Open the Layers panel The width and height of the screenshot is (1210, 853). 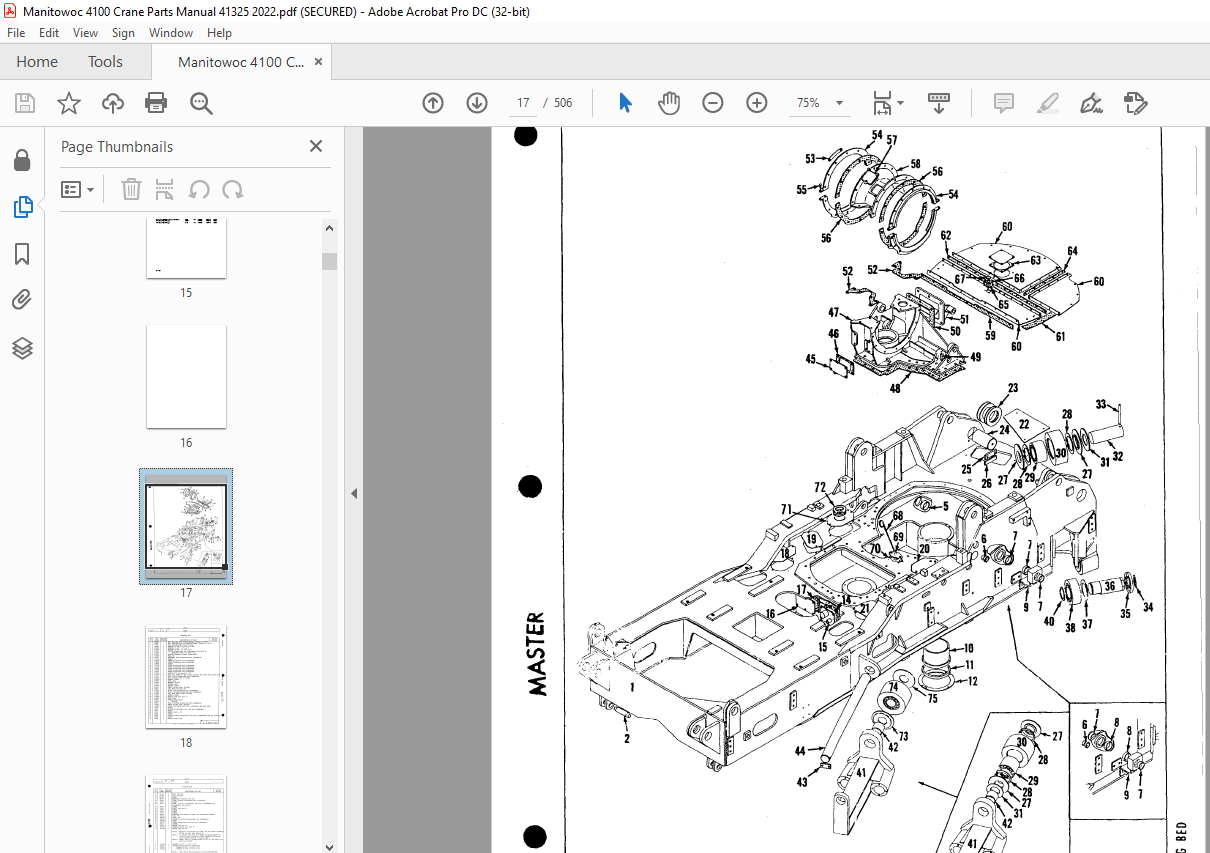22,348
